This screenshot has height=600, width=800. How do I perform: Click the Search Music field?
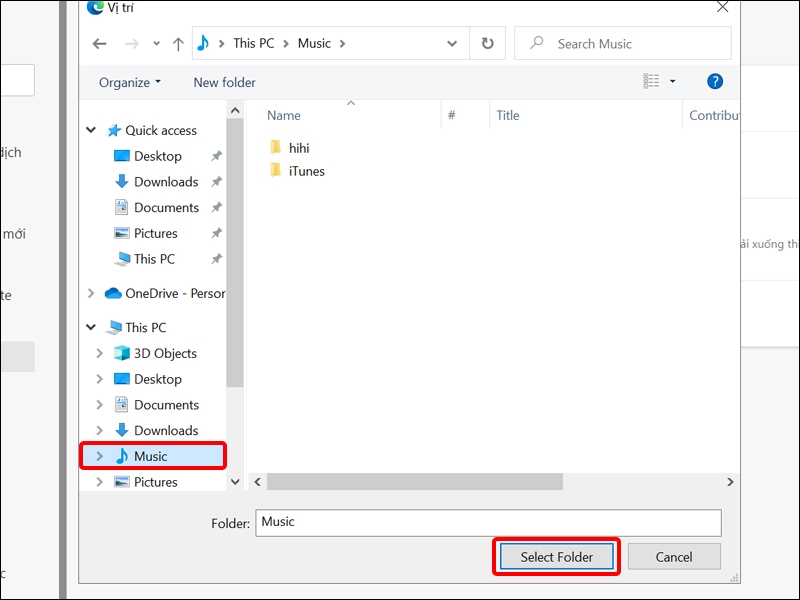622,43
